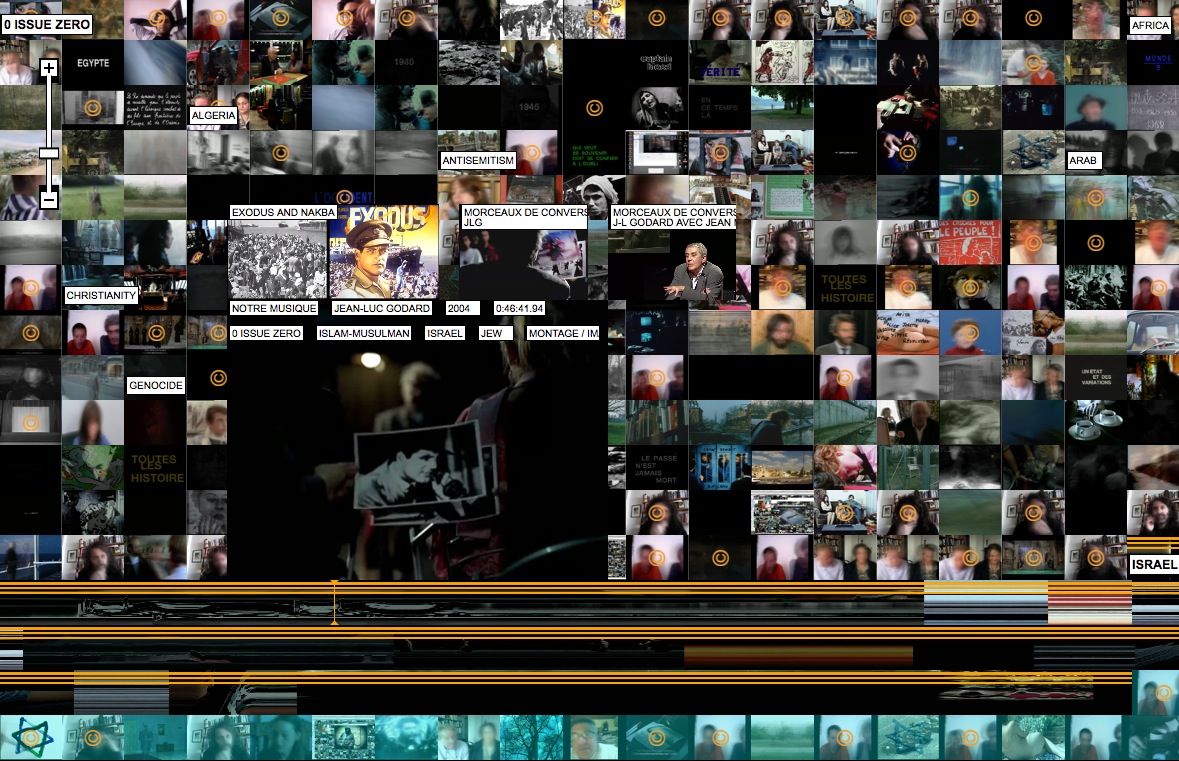This screenshot has height=761, width=1179.
Task: Click the orange circle under the EGYPTE tile
Action: tap(92, 108)
